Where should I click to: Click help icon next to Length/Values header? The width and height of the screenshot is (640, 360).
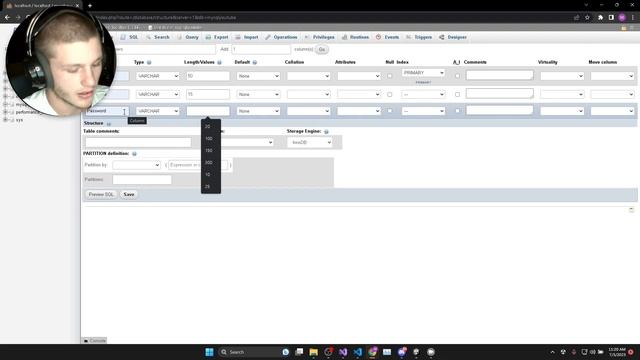pos(220,62)
